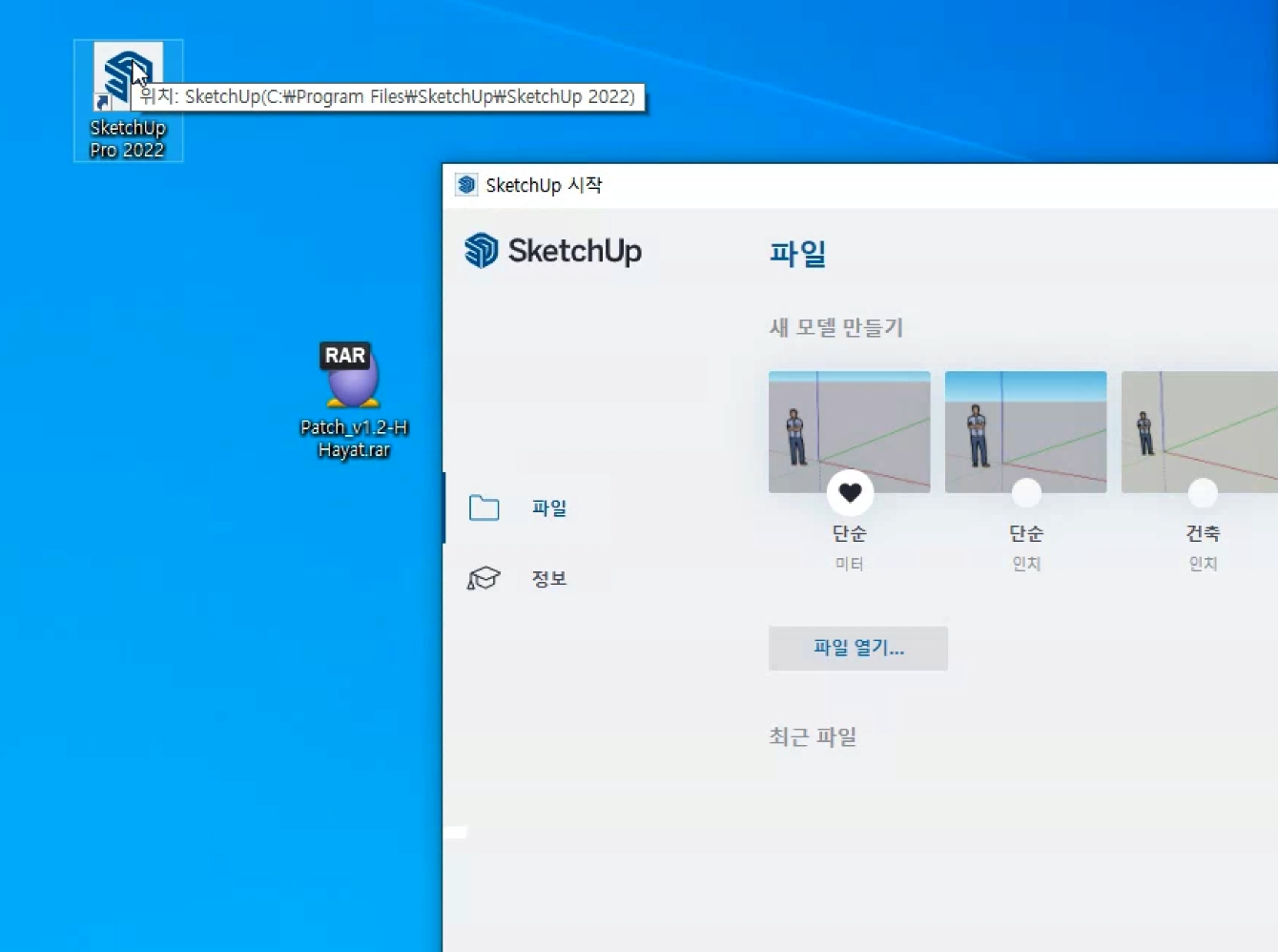Click the SketchUp logo in sidebar
1278x952 pixels.
coord(553,251)
